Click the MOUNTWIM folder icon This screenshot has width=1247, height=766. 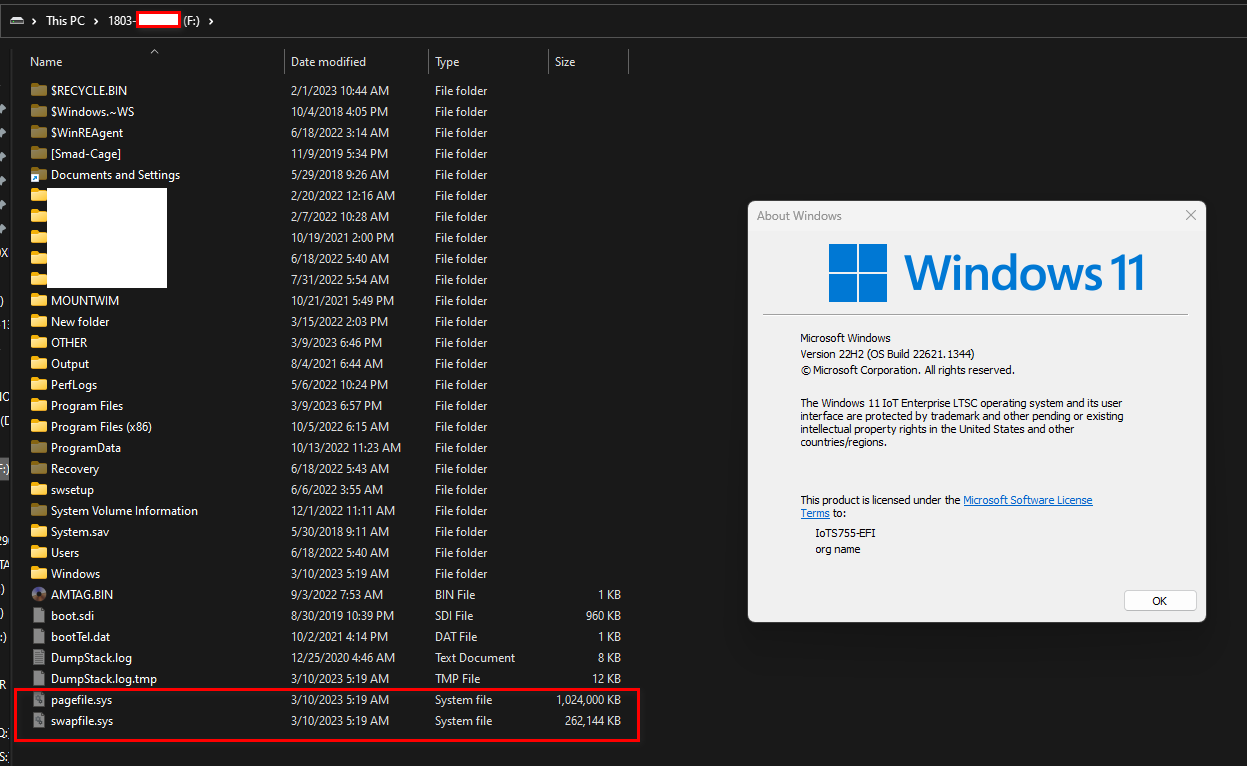(x=39, y=300)
